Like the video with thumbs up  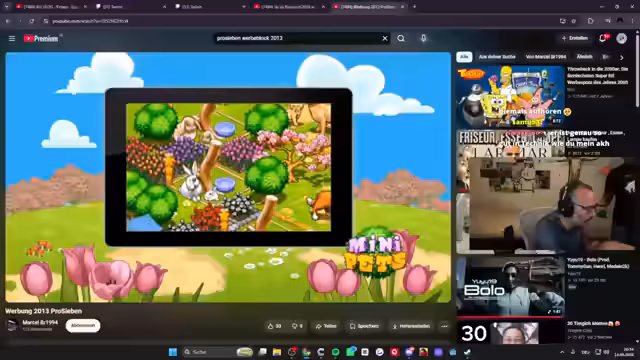[274, 326]
